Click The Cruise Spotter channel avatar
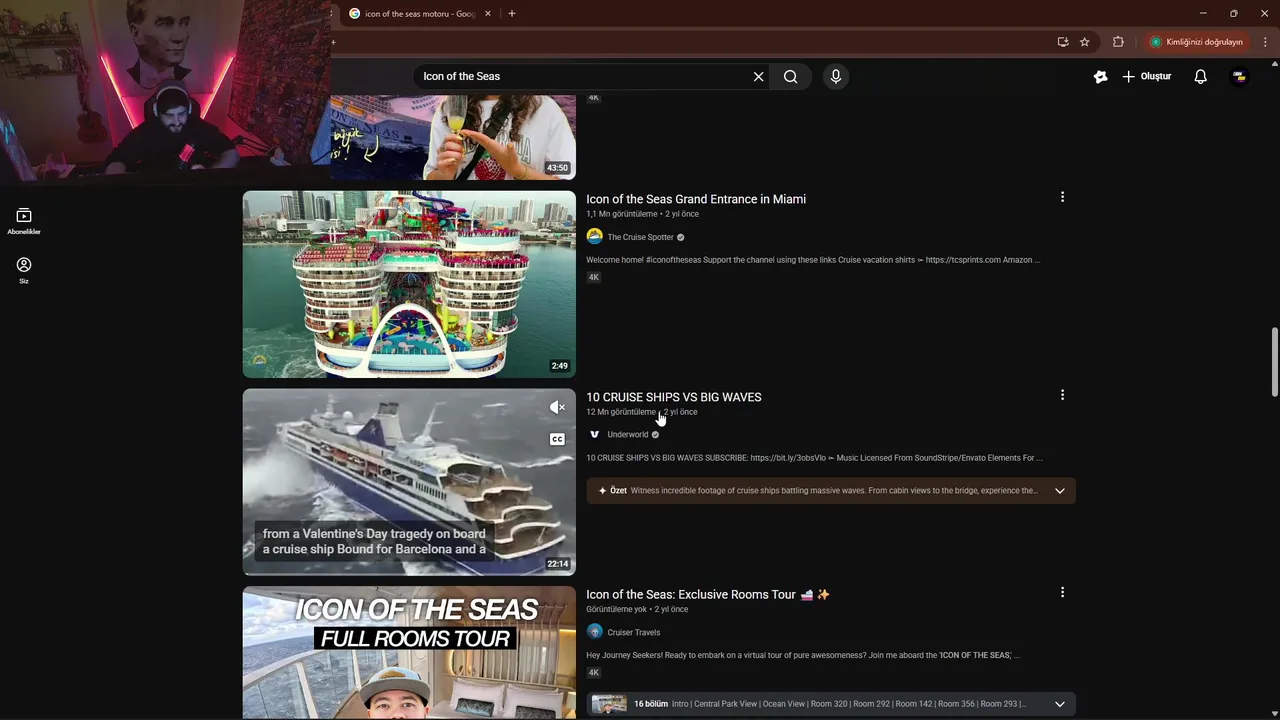Viewport: 1280px width, 720px height. [x=595, y=237]
